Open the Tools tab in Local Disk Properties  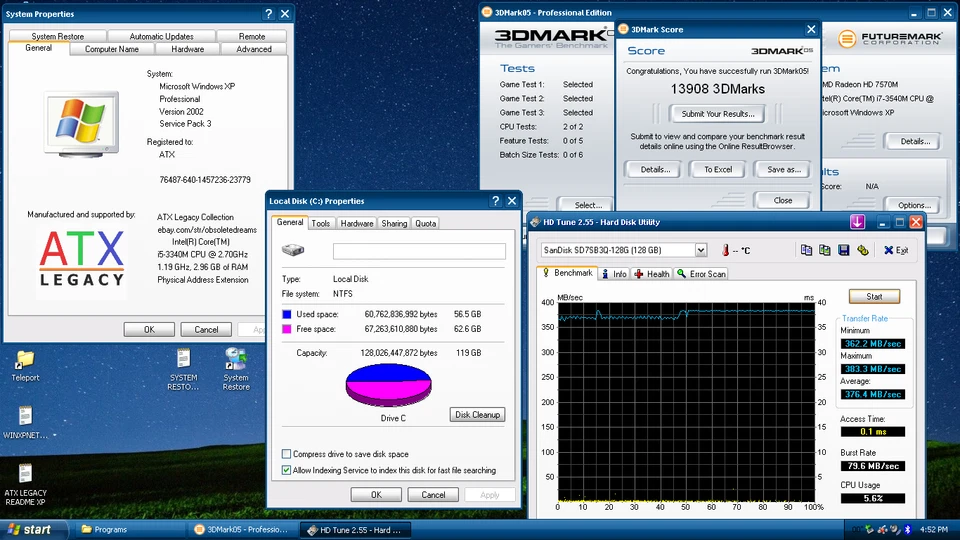tap(321, 223)
